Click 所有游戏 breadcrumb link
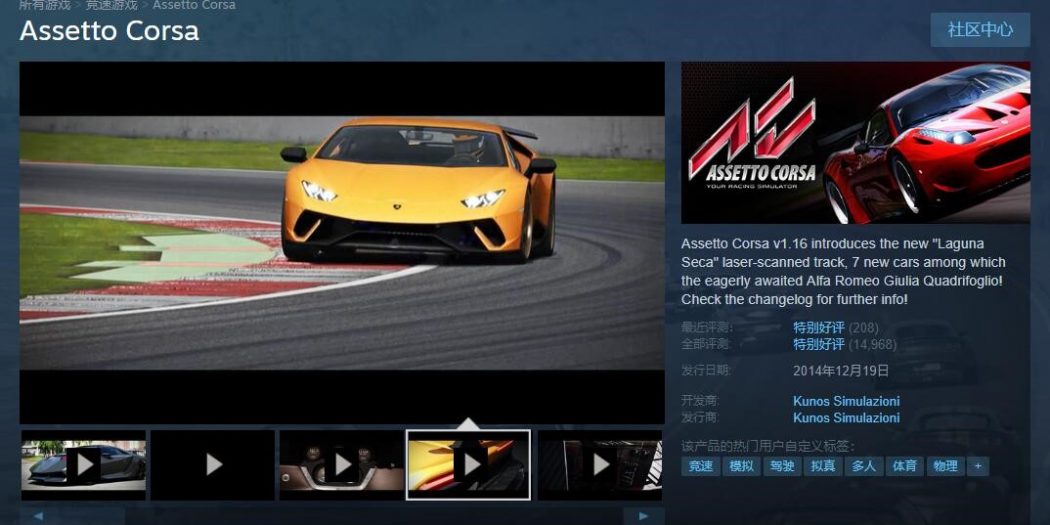 coord(45,5)
